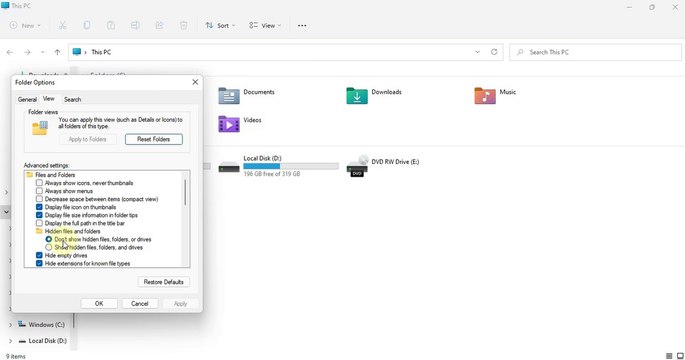Click the Copy icon in toolbar
Screen dimensions: 685x360
(x=86, y=25)
